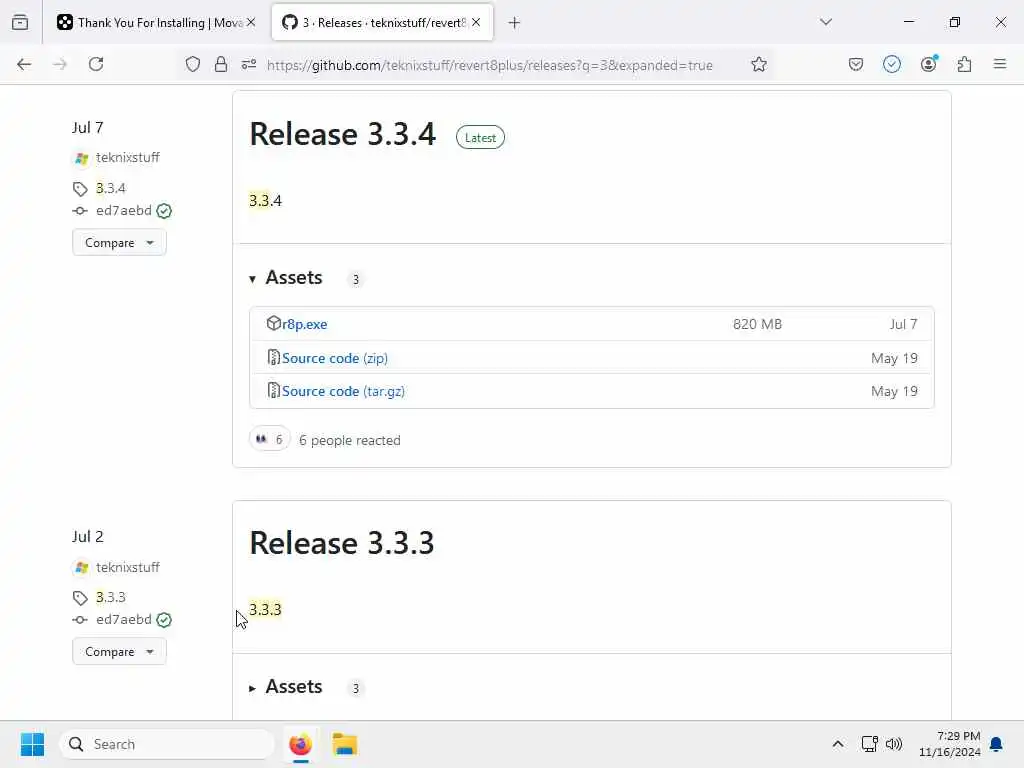Save page to Pocket
1024x768 pixels.
856,64
